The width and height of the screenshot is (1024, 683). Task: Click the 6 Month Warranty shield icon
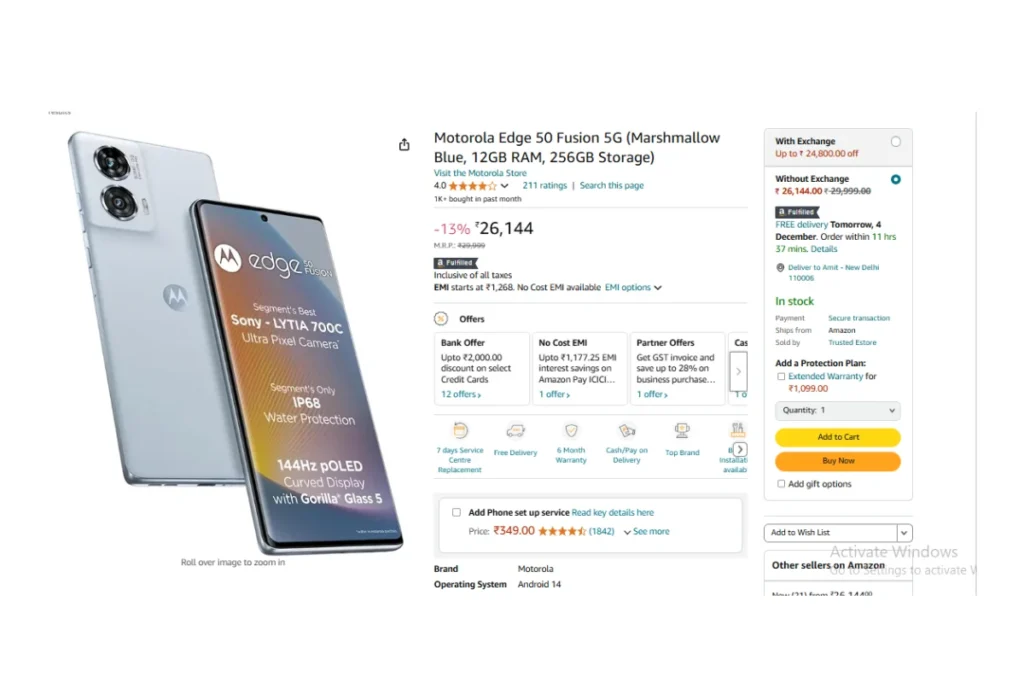[571, 431]
